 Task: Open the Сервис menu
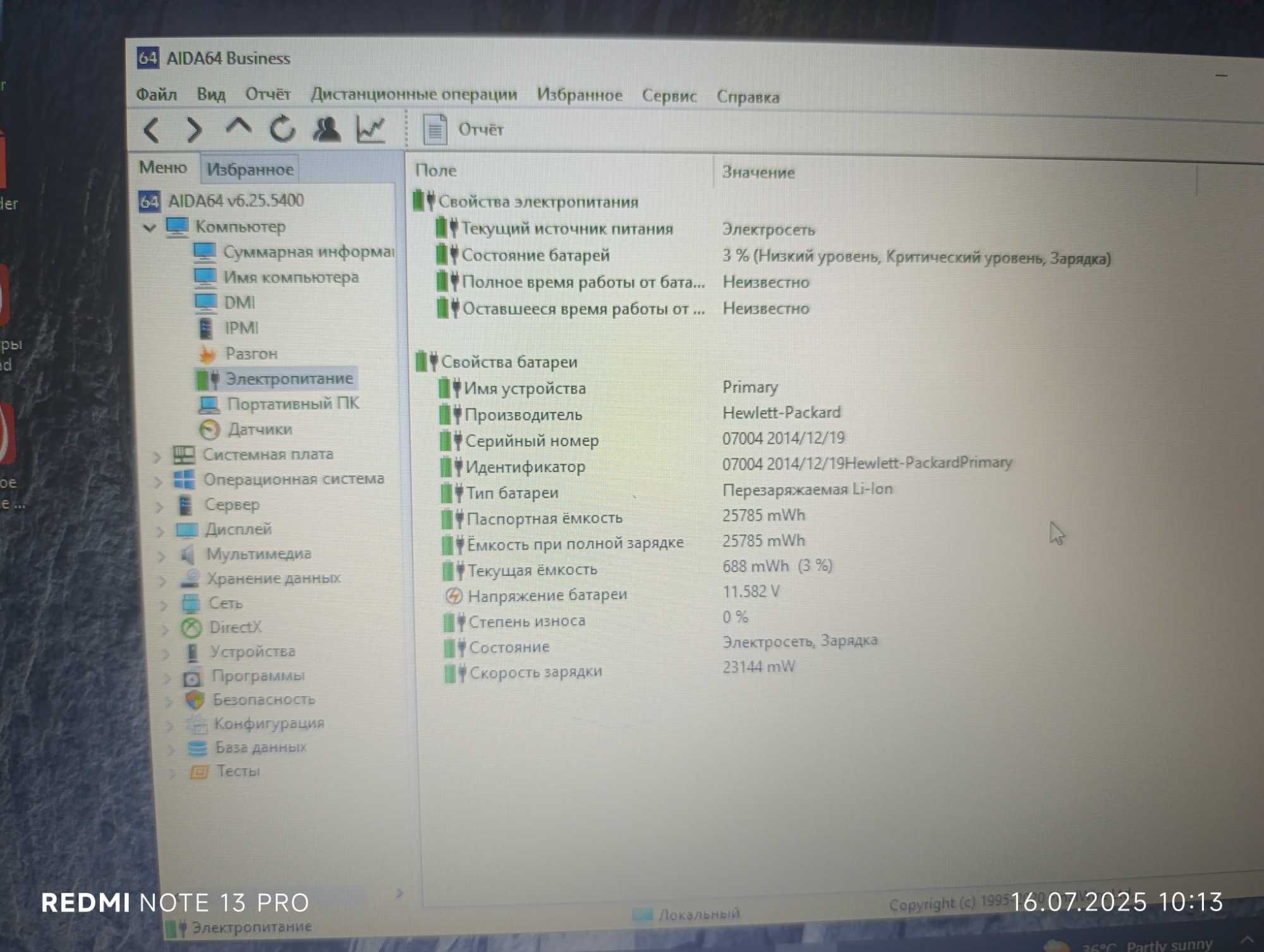coord(669,96)
